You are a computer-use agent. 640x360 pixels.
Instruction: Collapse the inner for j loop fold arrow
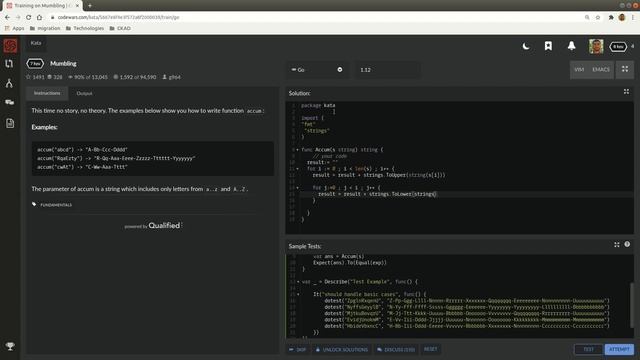[x=297, y=188]
